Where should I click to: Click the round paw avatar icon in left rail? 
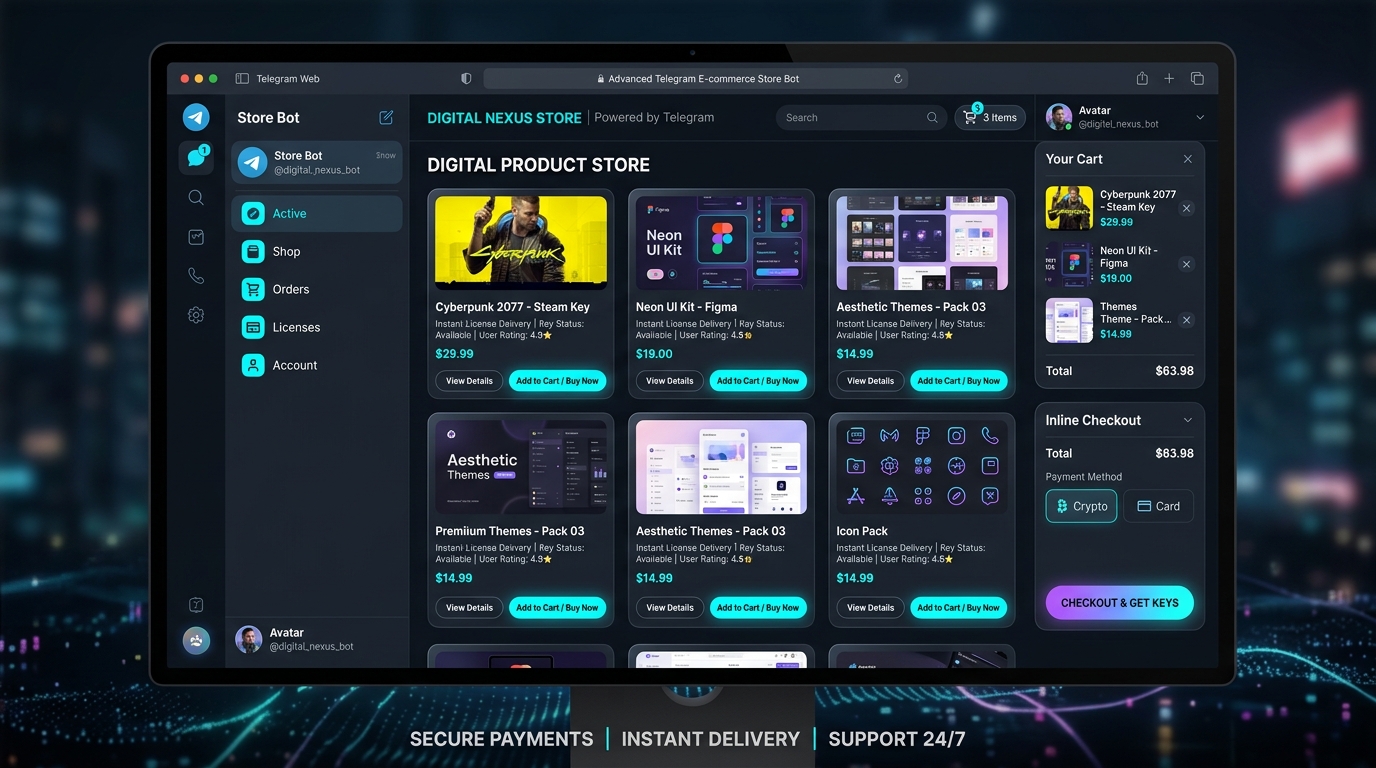click(196, 641)
